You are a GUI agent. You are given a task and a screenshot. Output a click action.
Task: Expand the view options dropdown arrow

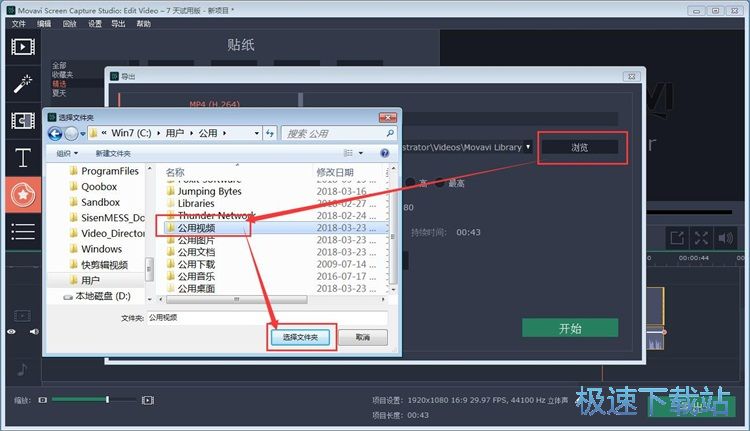pos(361,153)
